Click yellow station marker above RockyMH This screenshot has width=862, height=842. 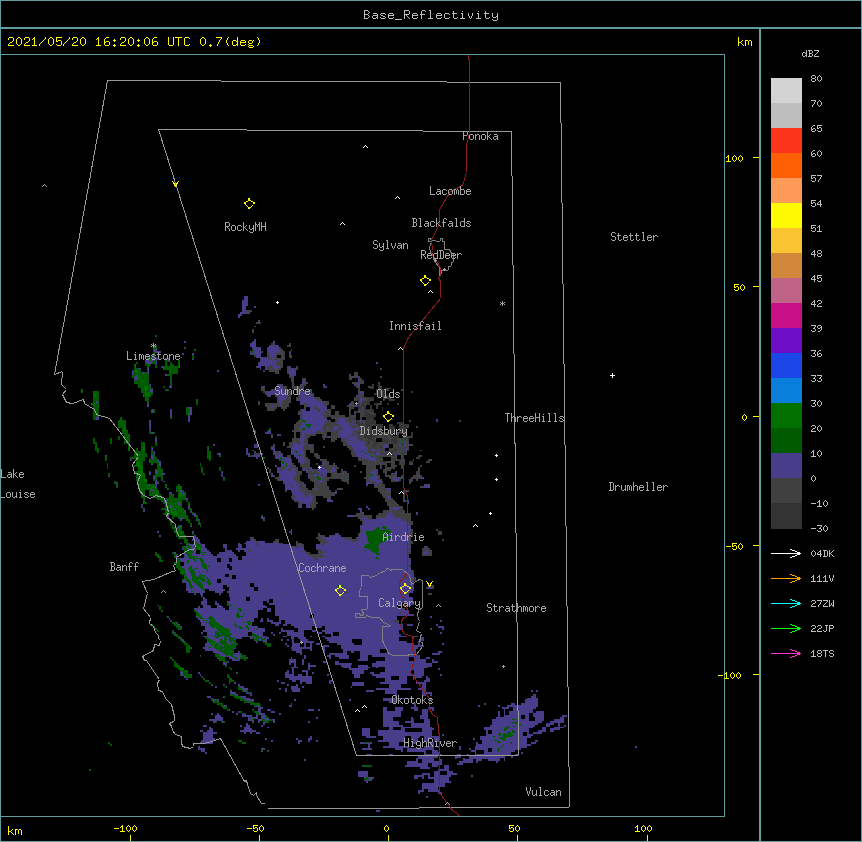point(249,204)
